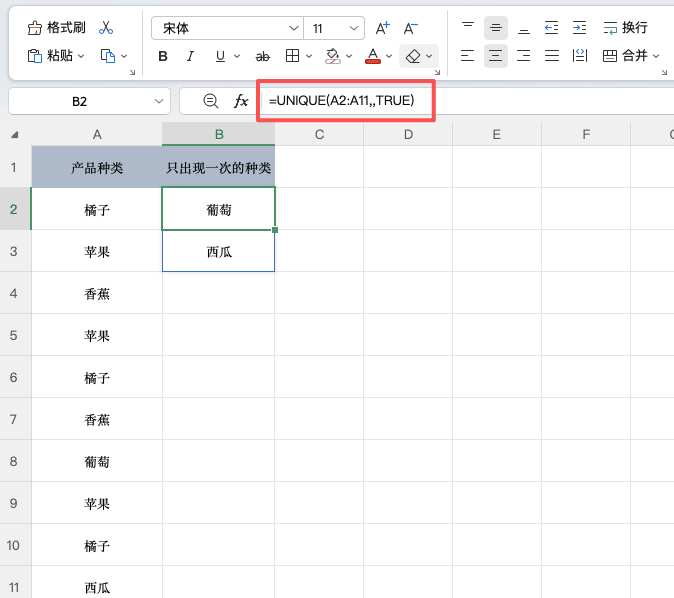Expand the borders dropdown arrow

[x=309, y=56]
